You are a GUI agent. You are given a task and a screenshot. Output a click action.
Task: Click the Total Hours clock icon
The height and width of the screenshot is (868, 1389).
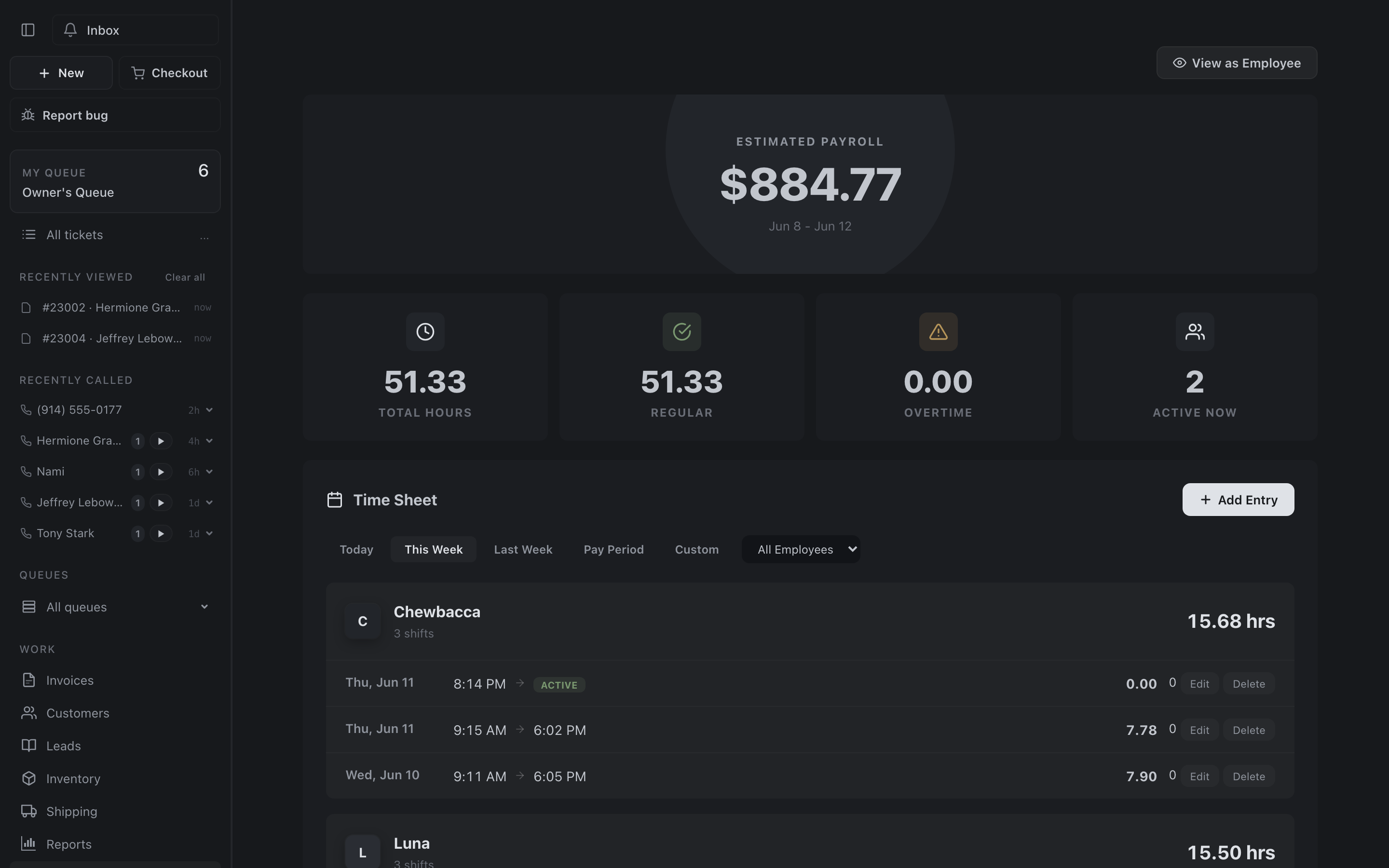(x=425, y=331)
